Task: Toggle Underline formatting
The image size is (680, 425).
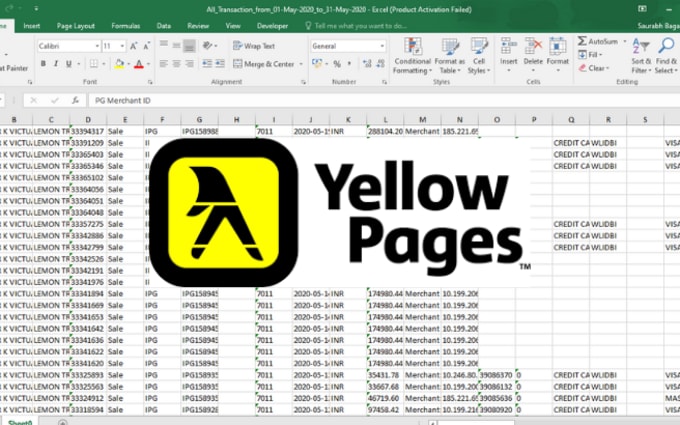Action: [x=69, y=64]
